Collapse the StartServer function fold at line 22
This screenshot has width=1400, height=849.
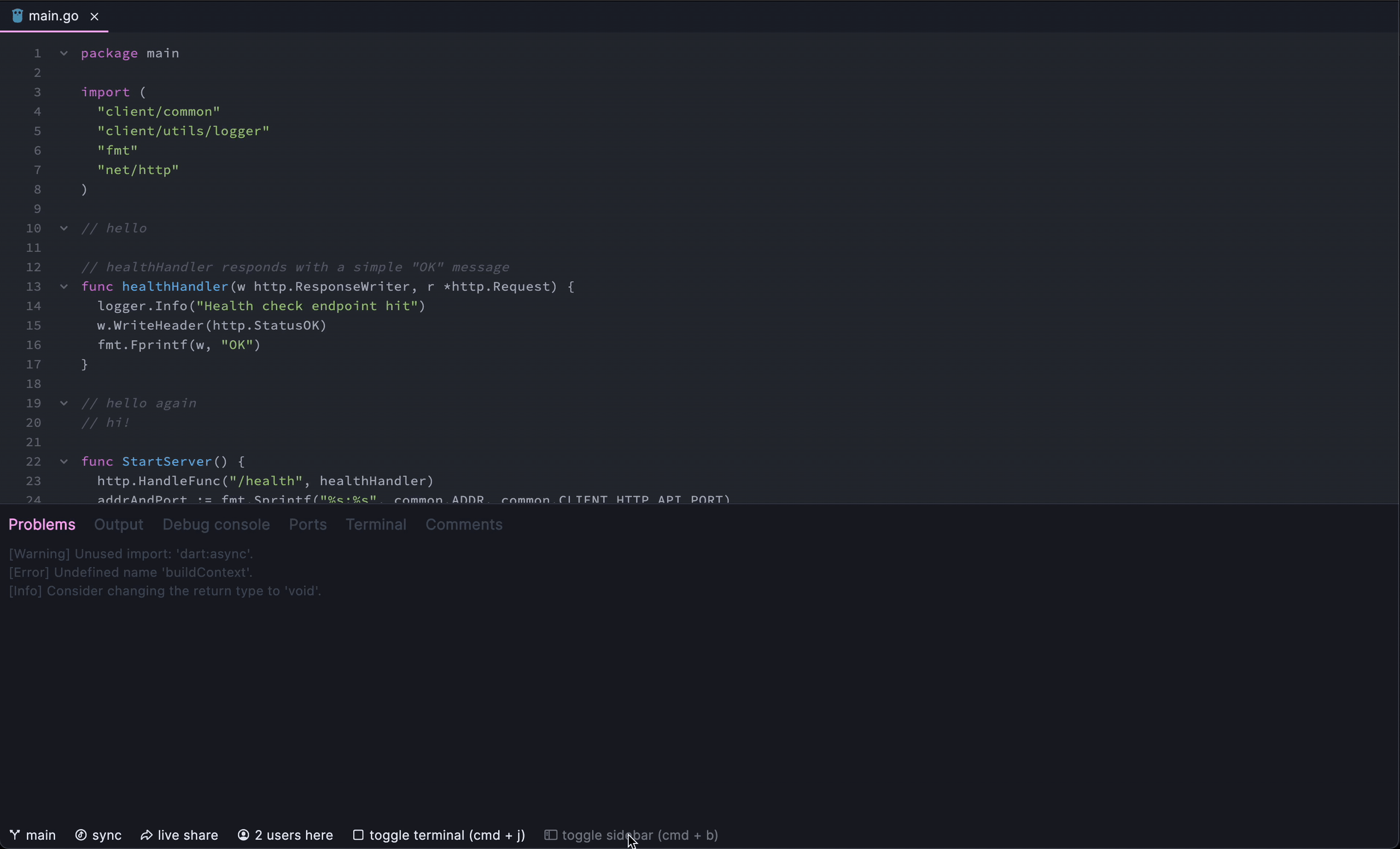[64, 462]
